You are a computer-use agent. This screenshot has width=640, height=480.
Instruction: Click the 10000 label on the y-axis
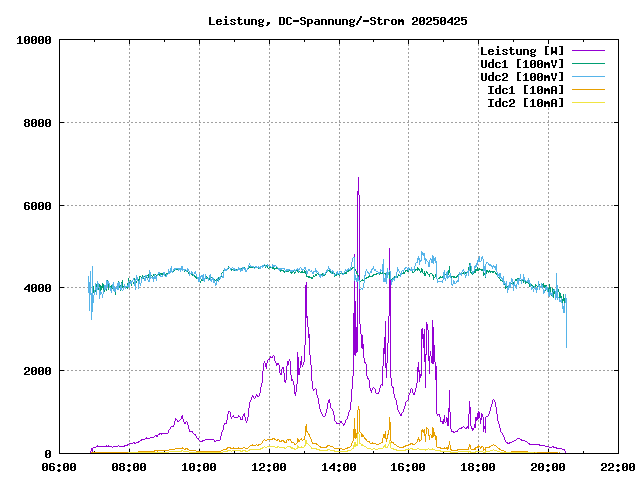[32, 40]
